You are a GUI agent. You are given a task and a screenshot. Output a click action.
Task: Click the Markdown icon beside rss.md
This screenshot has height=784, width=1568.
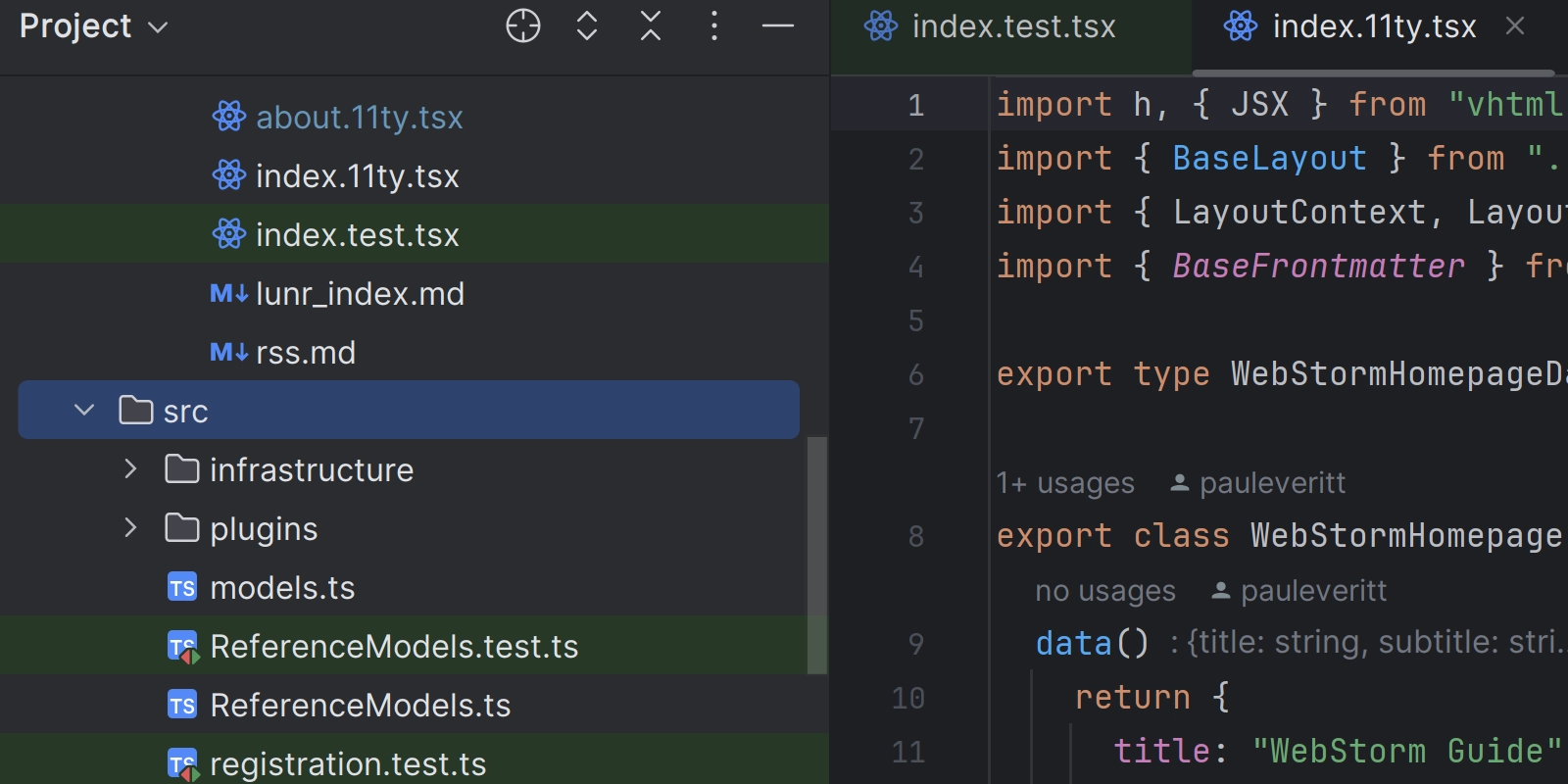[229, 352]
